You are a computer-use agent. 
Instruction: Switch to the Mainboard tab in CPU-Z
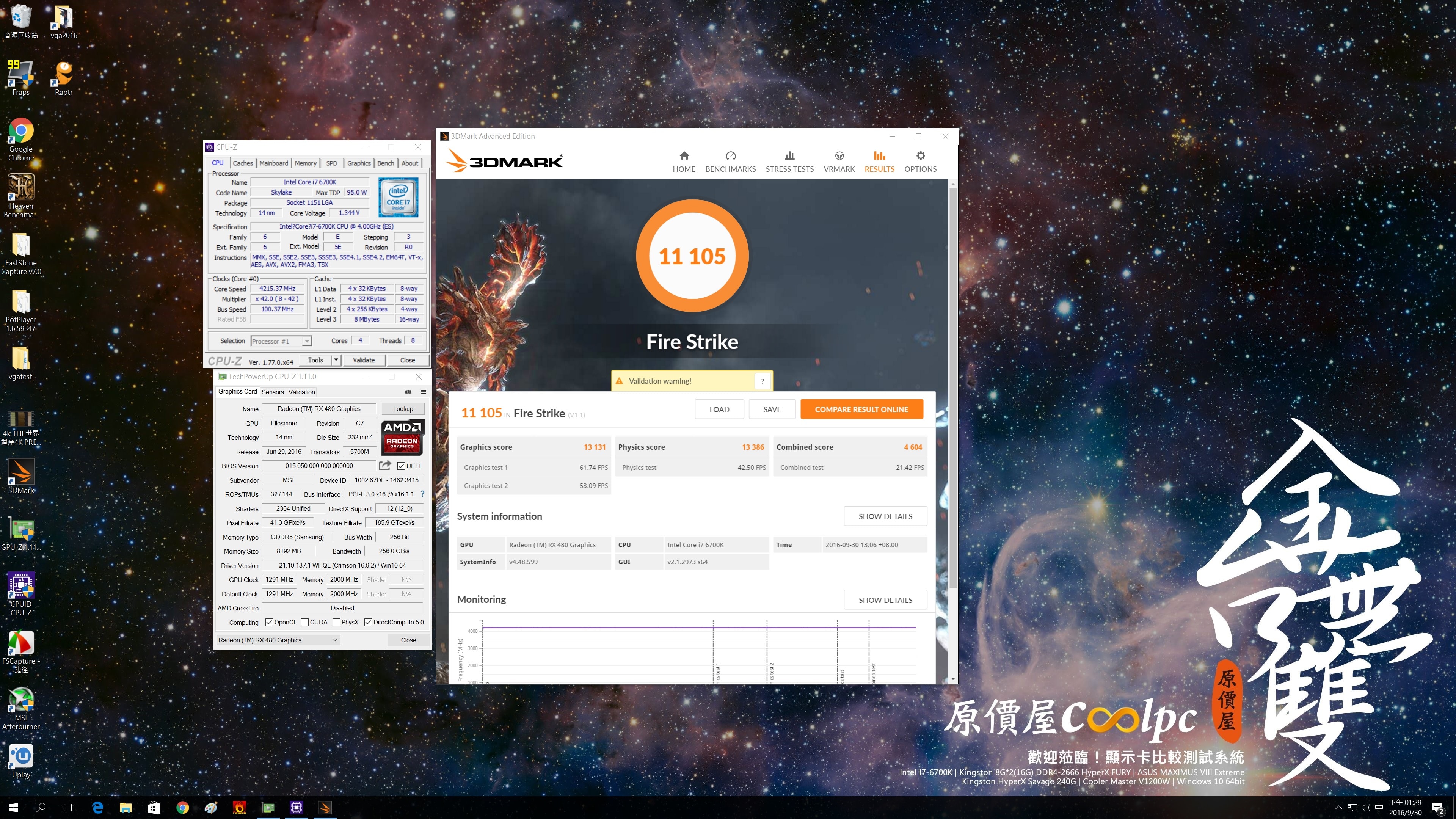[x=273, y=163]
